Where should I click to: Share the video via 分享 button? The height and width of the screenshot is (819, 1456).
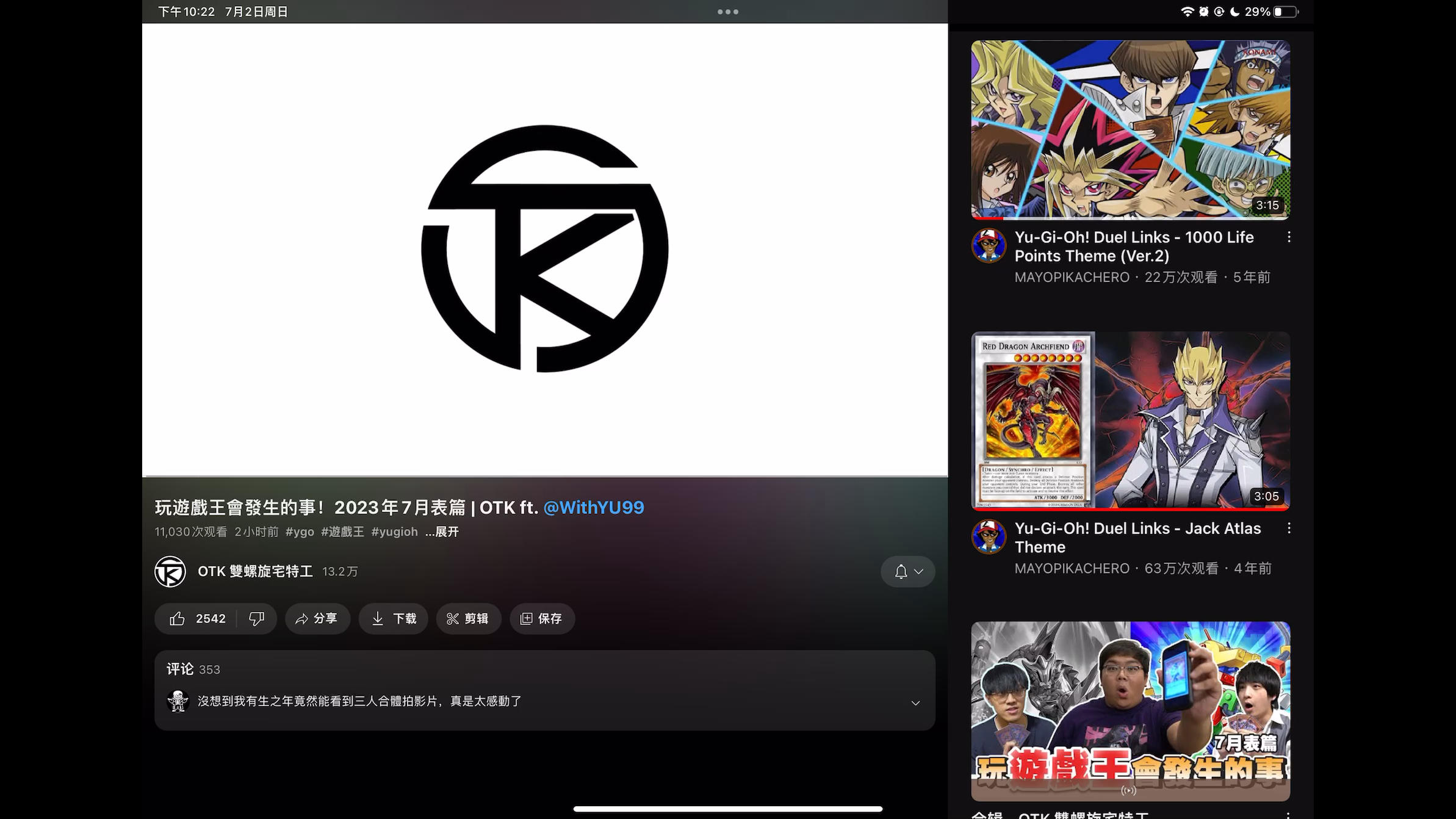[x=317, y=619]
